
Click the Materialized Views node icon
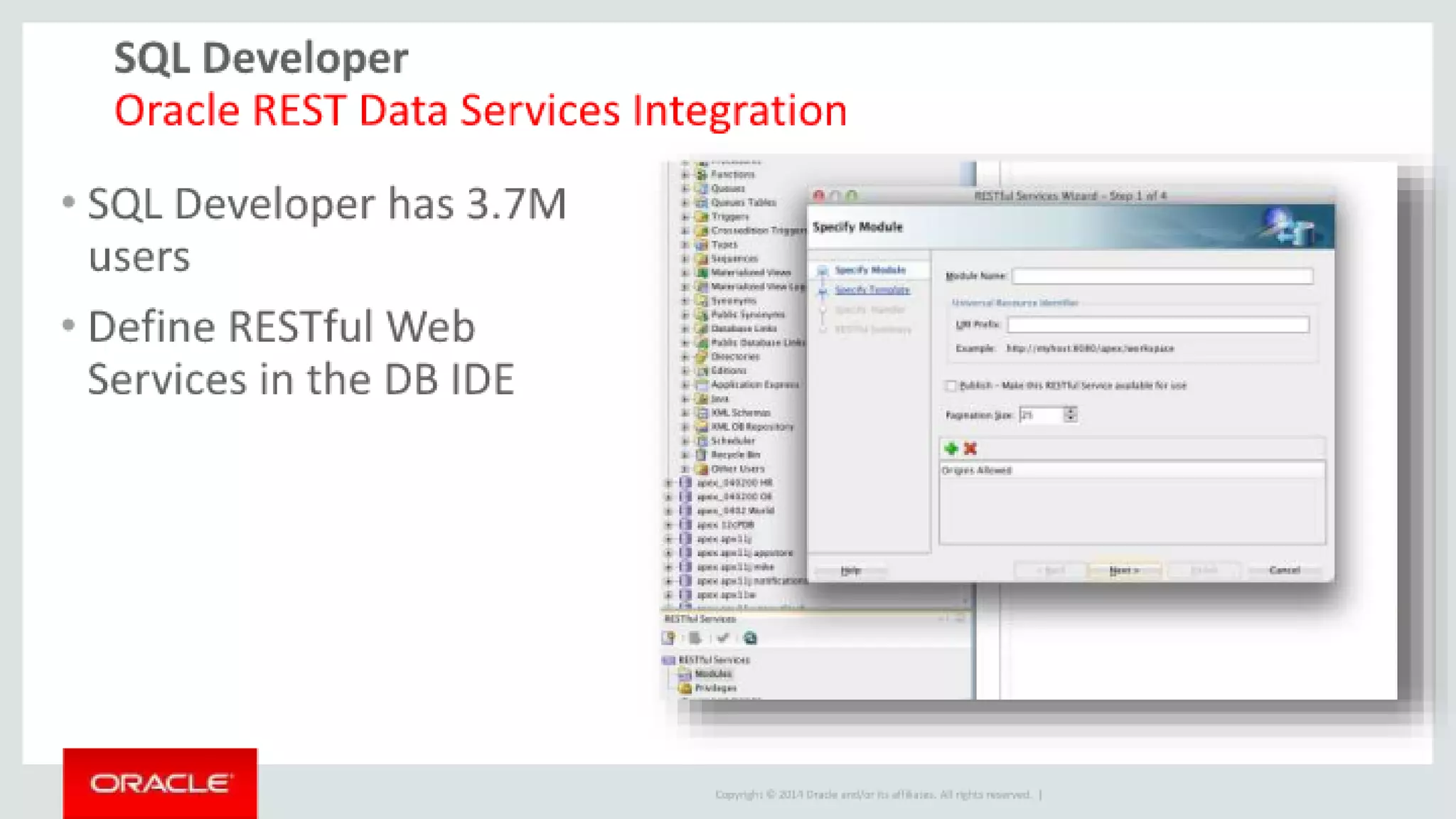[701, 272]
